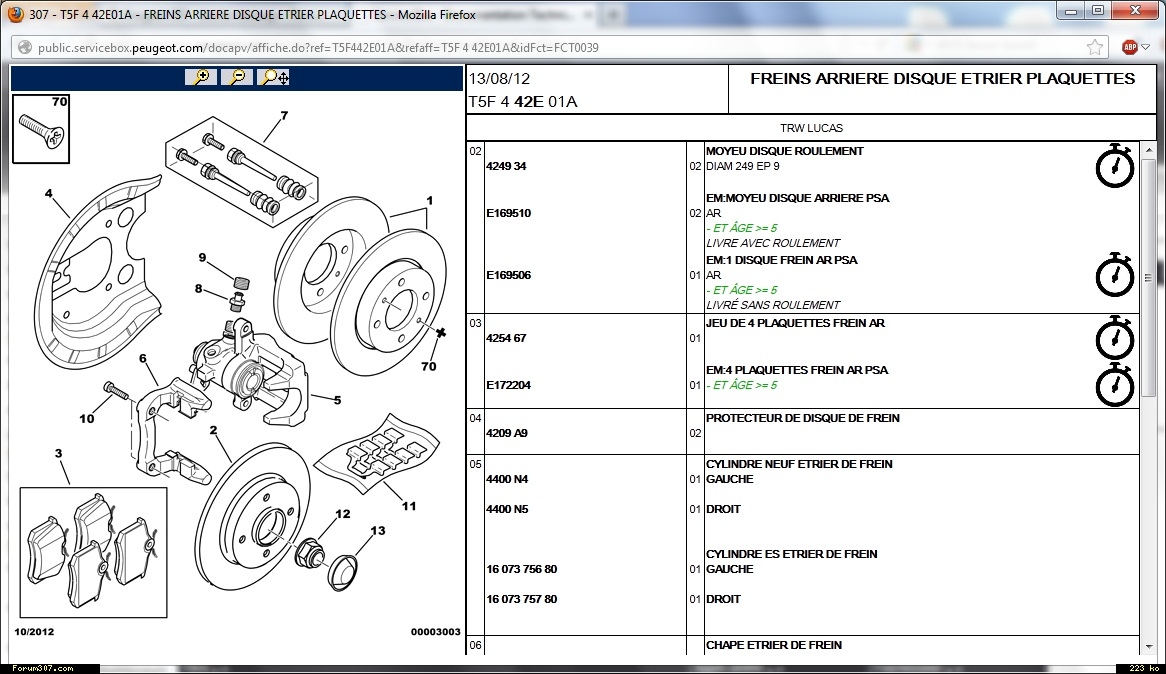Select part number 4249 34
The width and height of the screenshot is (1166, 674).
coord(506,167)
